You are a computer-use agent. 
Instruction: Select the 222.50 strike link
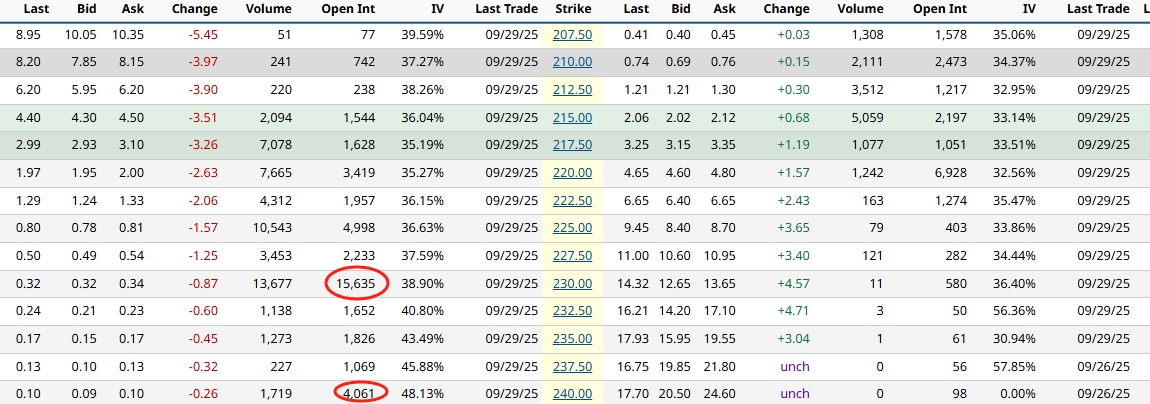(x=572, y=201)
